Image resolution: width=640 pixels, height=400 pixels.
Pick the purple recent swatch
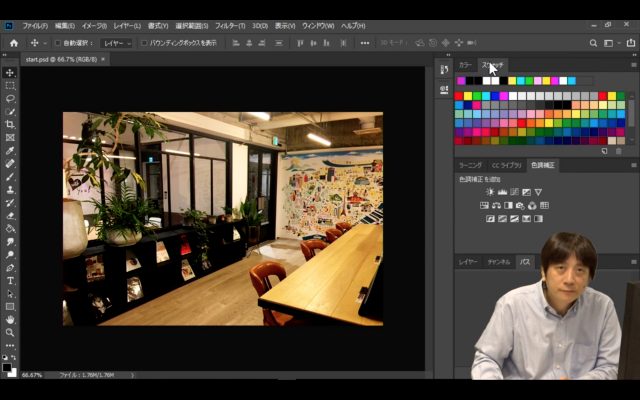[x=461, y=81]
